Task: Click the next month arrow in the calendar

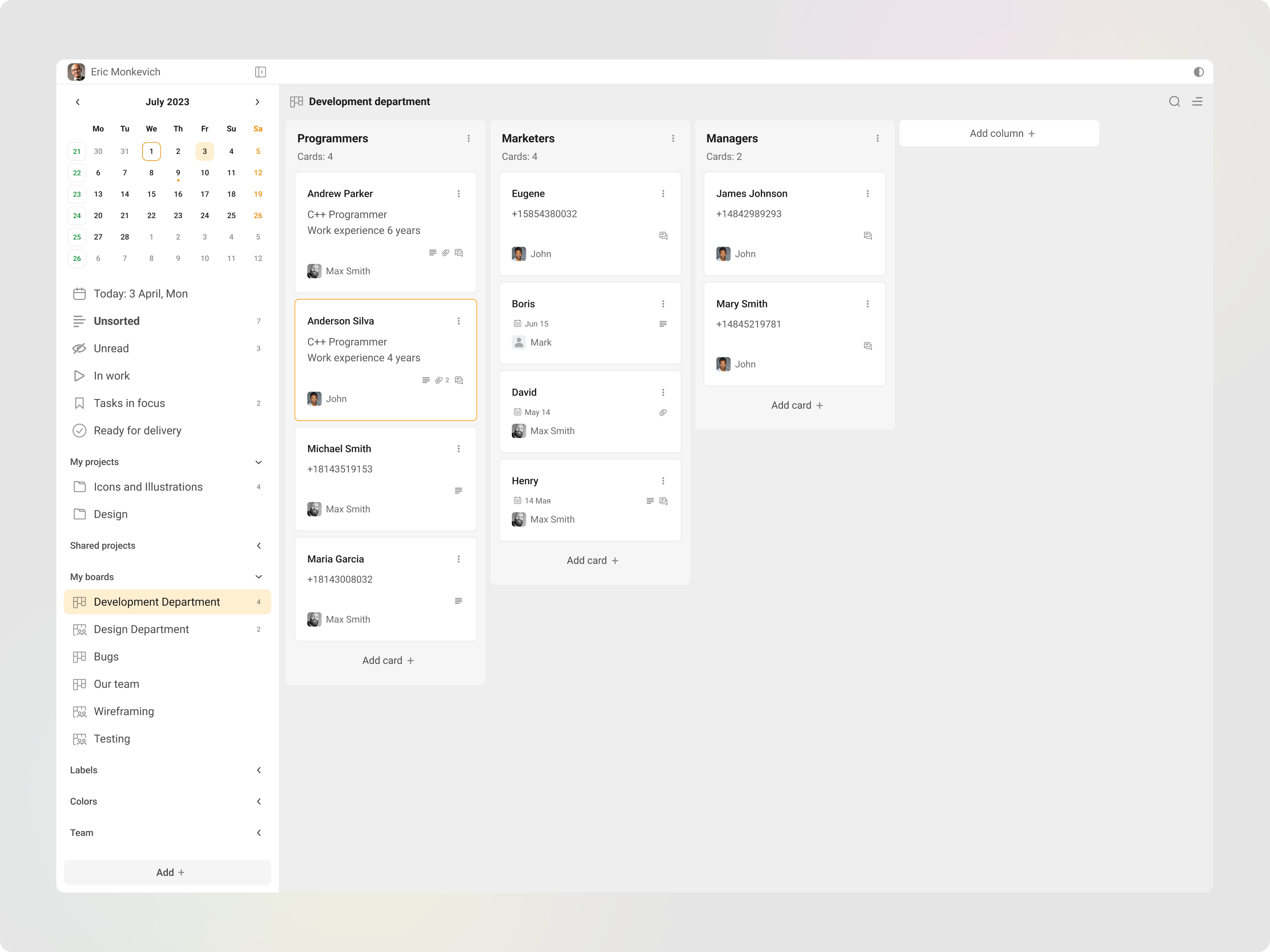Action: tap(257, 102)
